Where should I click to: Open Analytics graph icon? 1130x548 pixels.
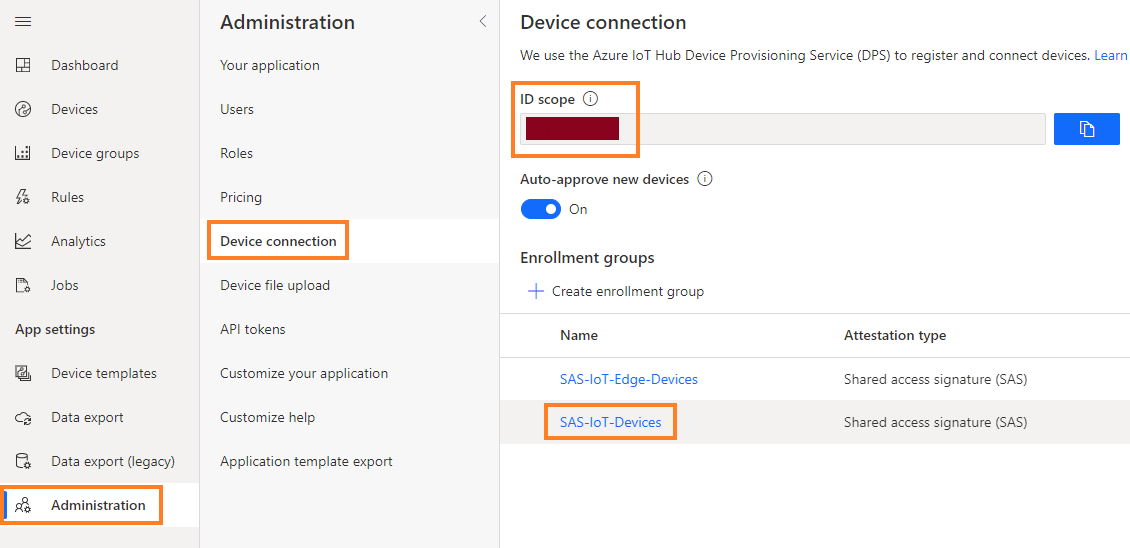(23, 242)
